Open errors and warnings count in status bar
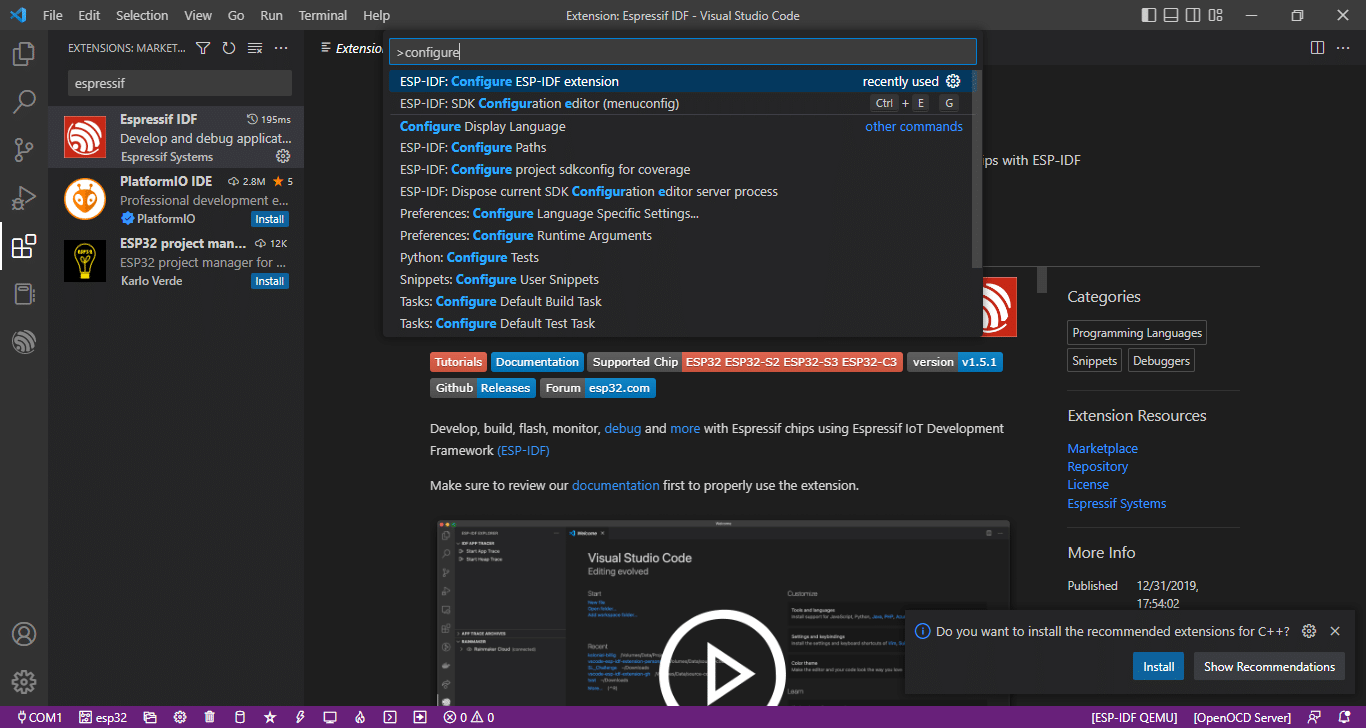The image size is (1366, 728). point(469,717)
